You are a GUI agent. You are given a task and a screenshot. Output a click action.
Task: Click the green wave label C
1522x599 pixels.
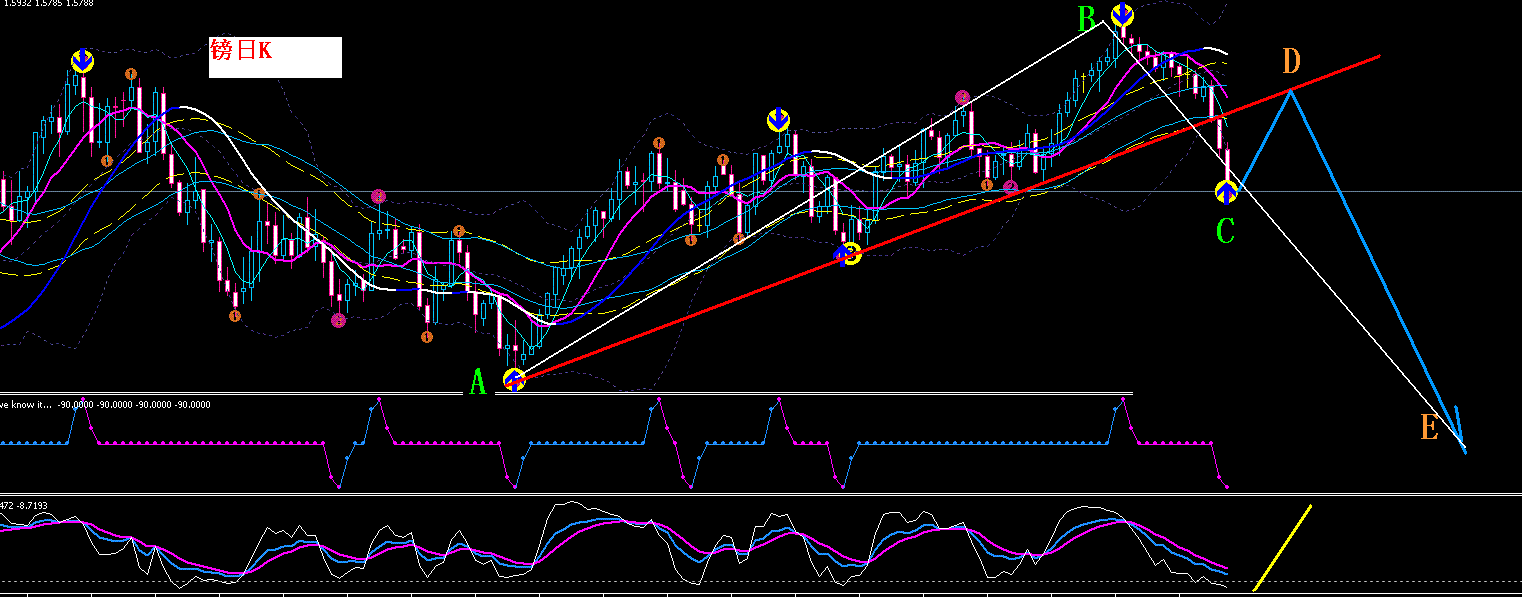point(1225,231)
